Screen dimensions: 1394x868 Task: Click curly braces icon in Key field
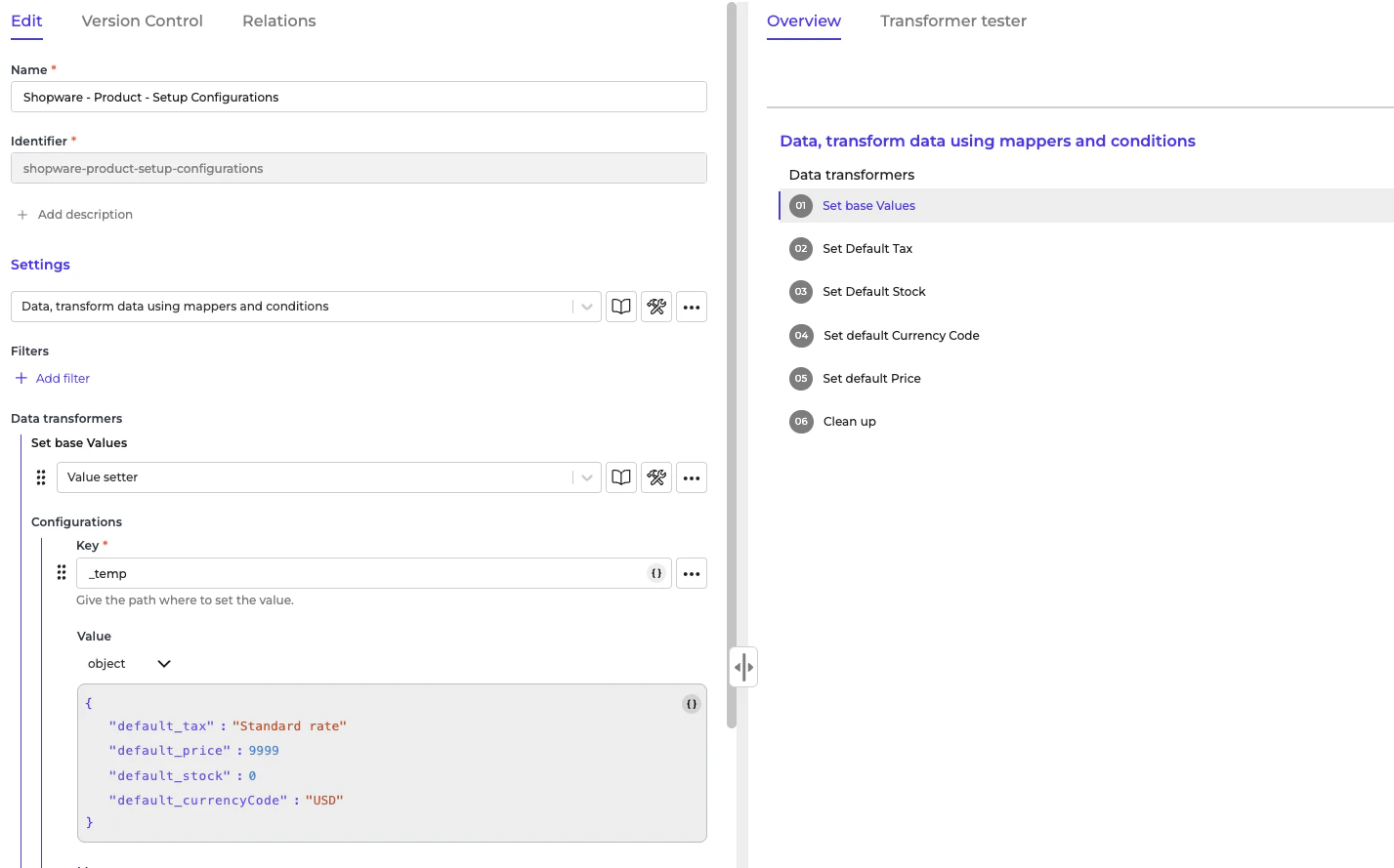pos(656,573)
